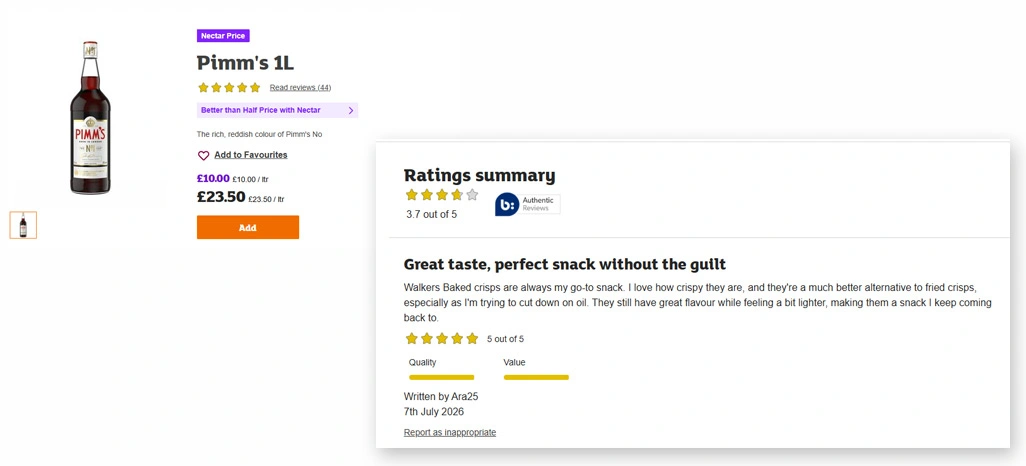Image resolution: width=1026 pixels, height=466 pixels.
Task: Report the review as inappropriate
Action: [450, 433]
